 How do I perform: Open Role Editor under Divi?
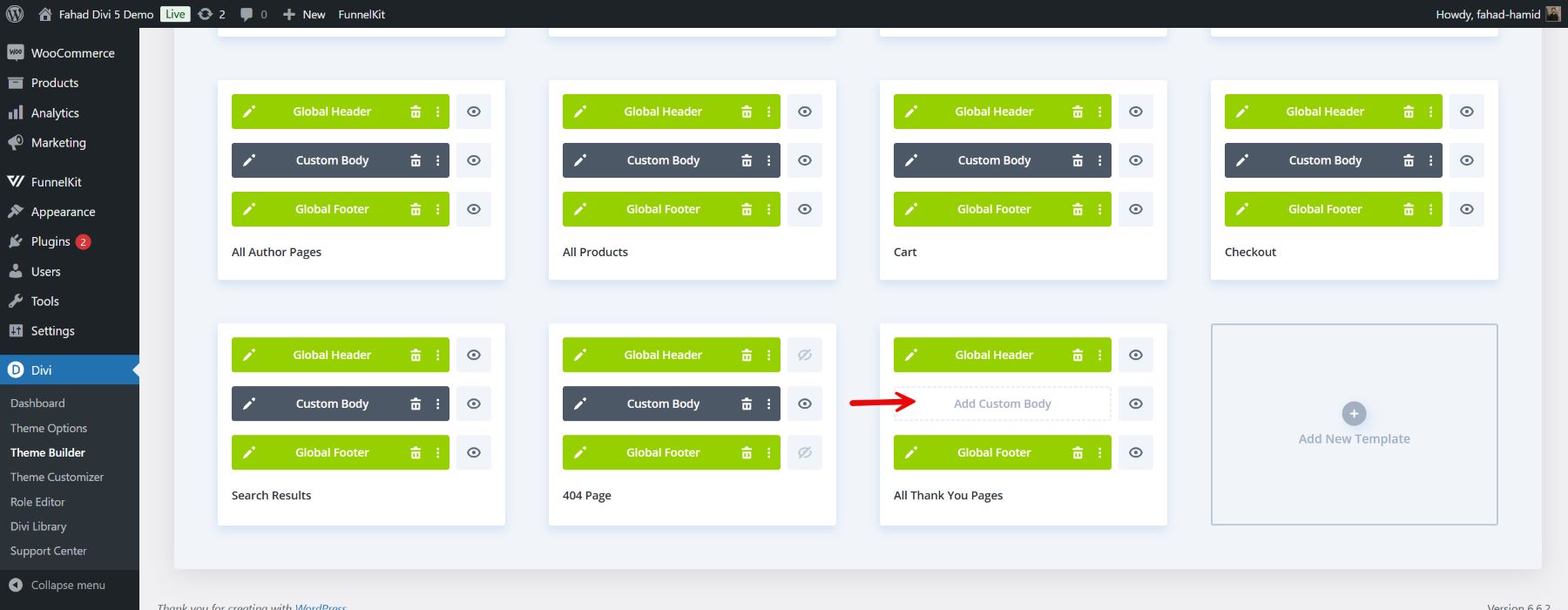[37, 502]
